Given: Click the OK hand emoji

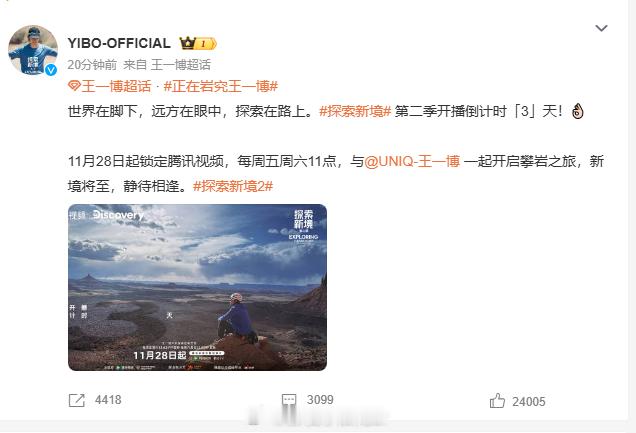Looking at the screenshot, I should 577,111.
